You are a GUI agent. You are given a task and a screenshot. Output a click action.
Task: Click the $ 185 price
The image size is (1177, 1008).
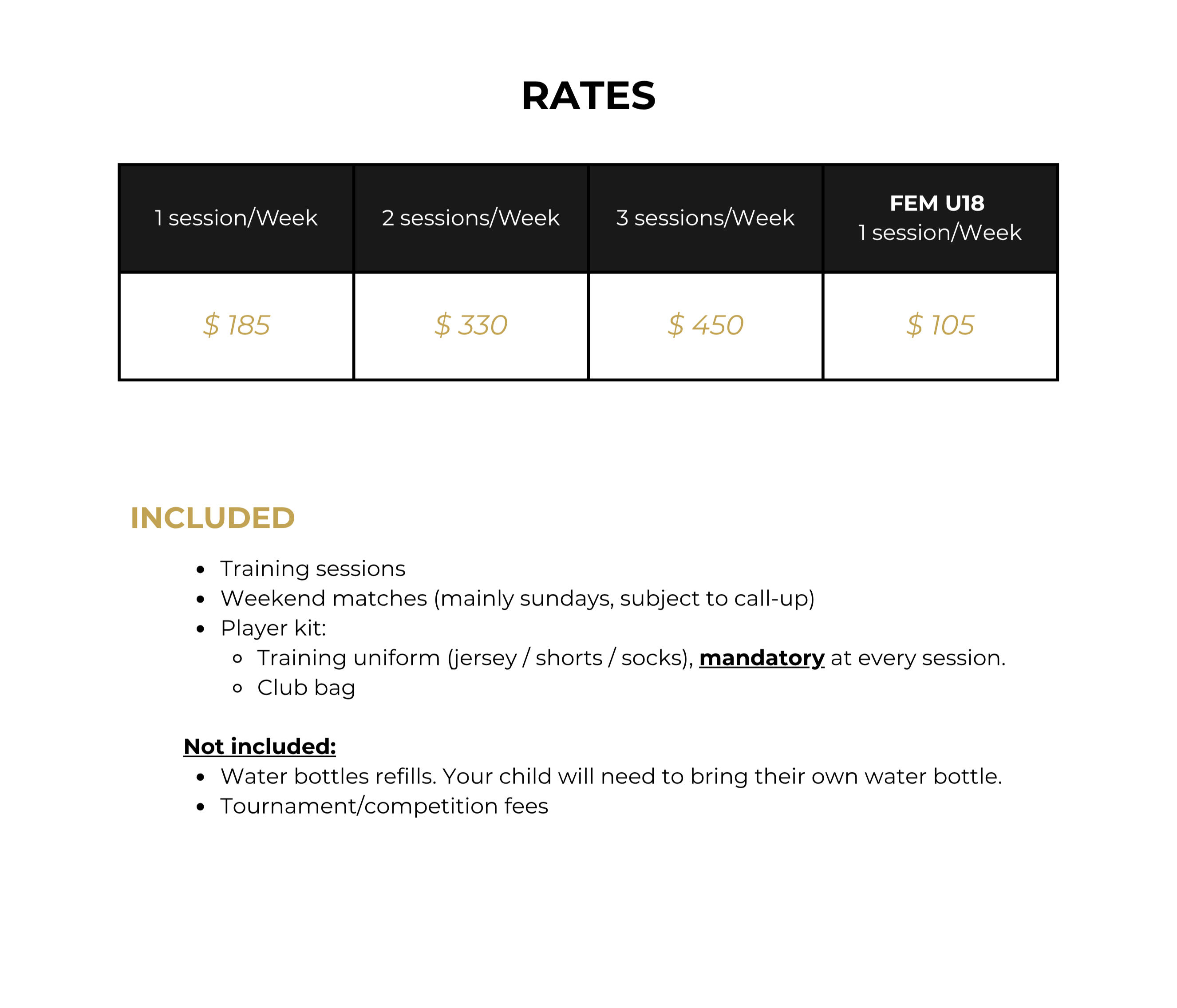[x=236, y=325]
